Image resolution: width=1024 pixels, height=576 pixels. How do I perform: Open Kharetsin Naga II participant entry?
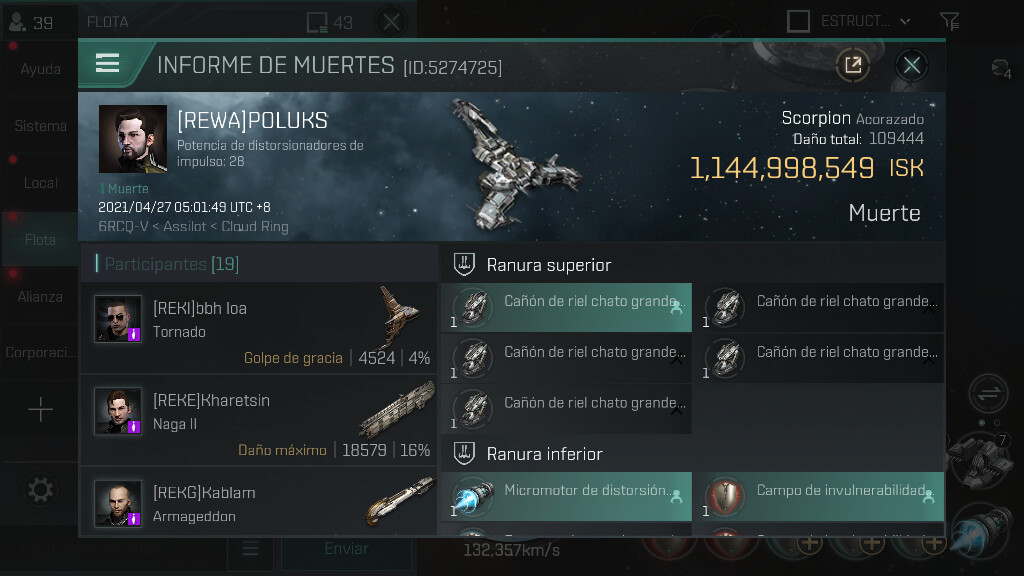coord(259,420)
